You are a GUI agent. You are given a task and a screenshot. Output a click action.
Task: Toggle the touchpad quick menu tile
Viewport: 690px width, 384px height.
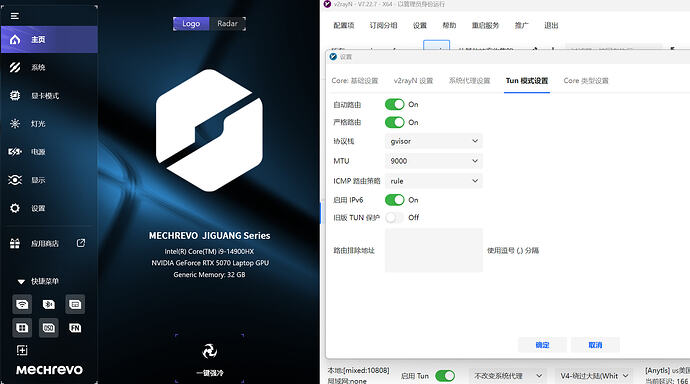(75, 304)
